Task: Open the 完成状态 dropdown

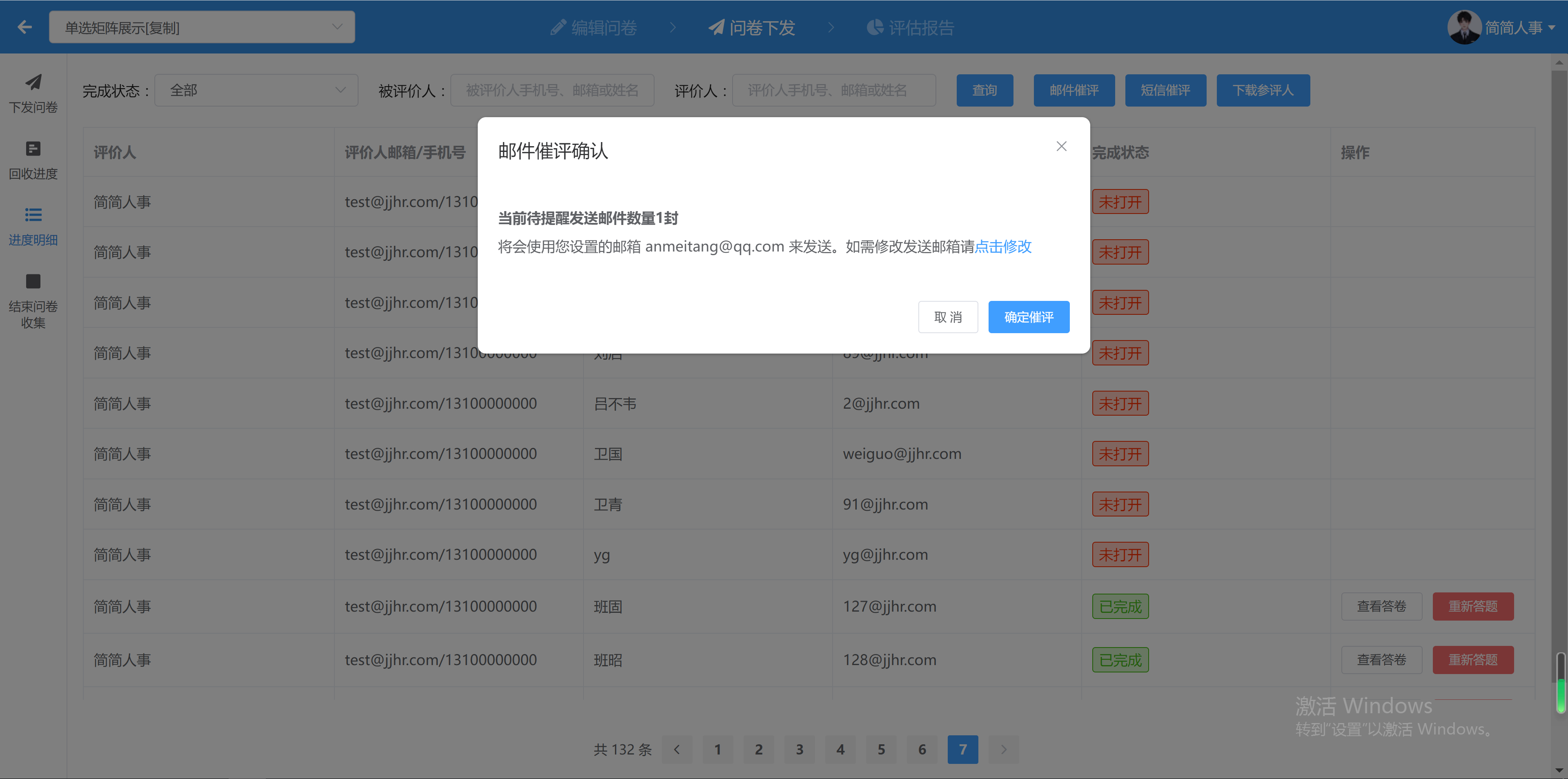Action: (256, 91)
